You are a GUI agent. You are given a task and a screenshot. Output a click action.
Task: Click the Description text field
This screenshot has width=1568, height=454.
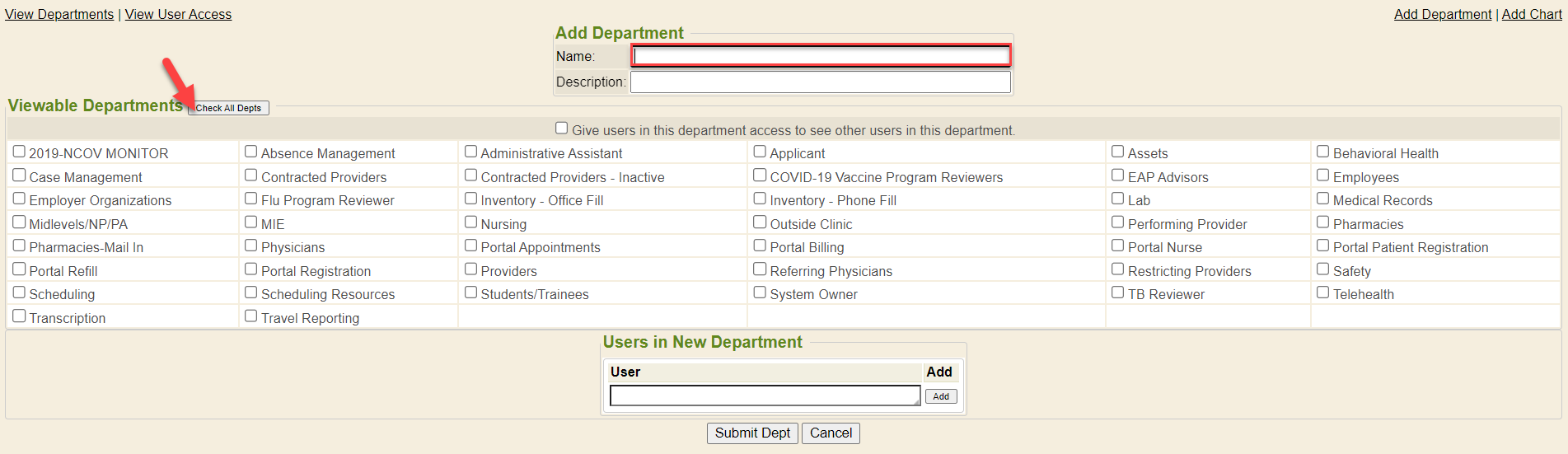821,82
